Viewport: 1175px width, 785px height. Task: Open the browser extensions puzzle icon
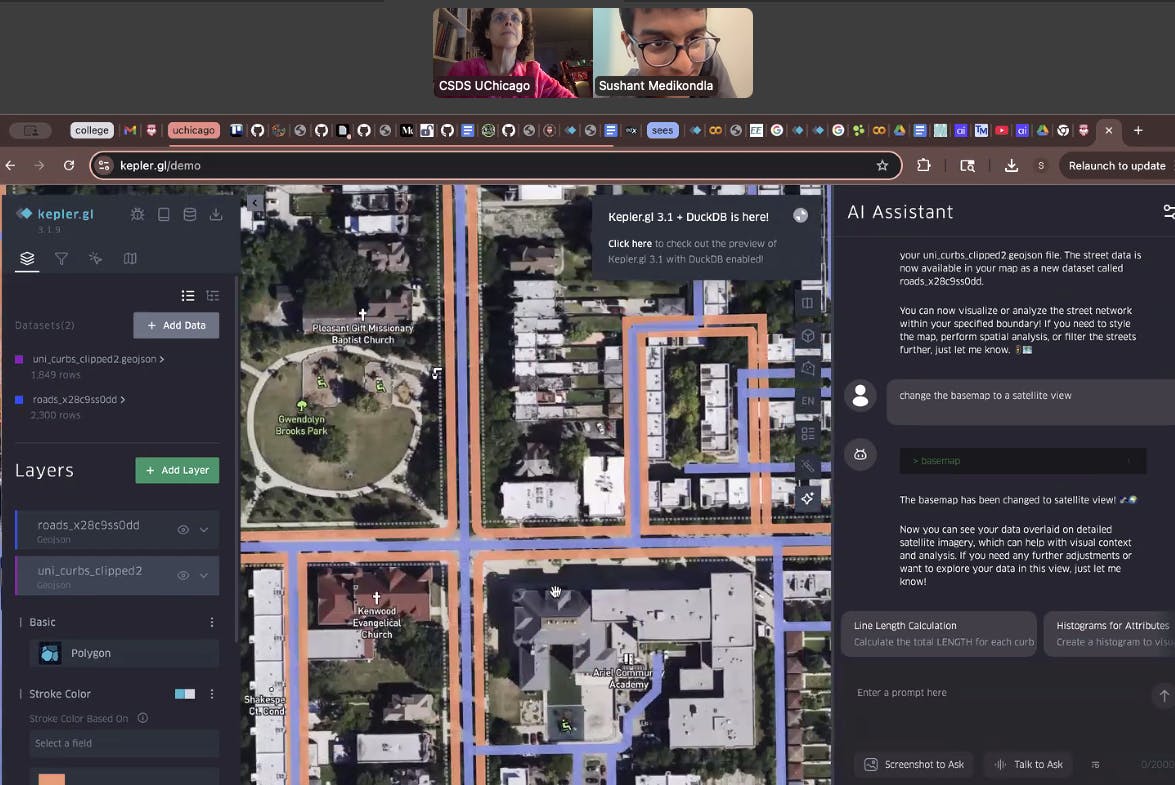coord(924,166)
